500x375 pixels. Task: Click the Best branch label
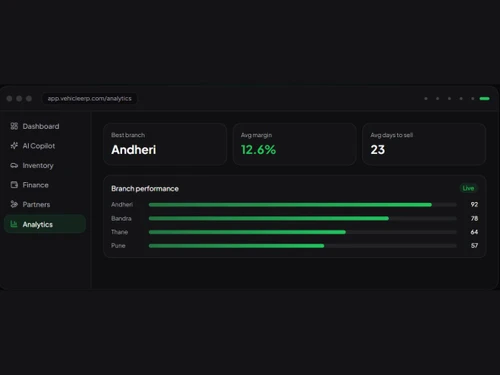[x=128, y=135]
